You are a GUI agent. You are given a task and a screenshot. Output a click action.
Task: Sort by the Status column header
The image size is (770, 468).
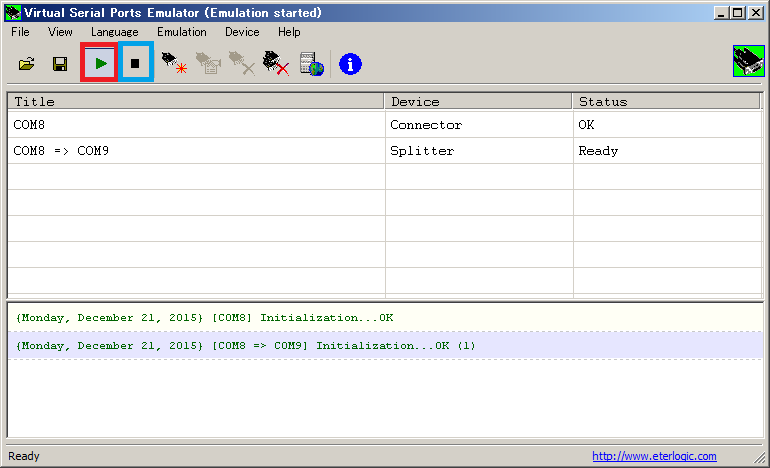667,101
